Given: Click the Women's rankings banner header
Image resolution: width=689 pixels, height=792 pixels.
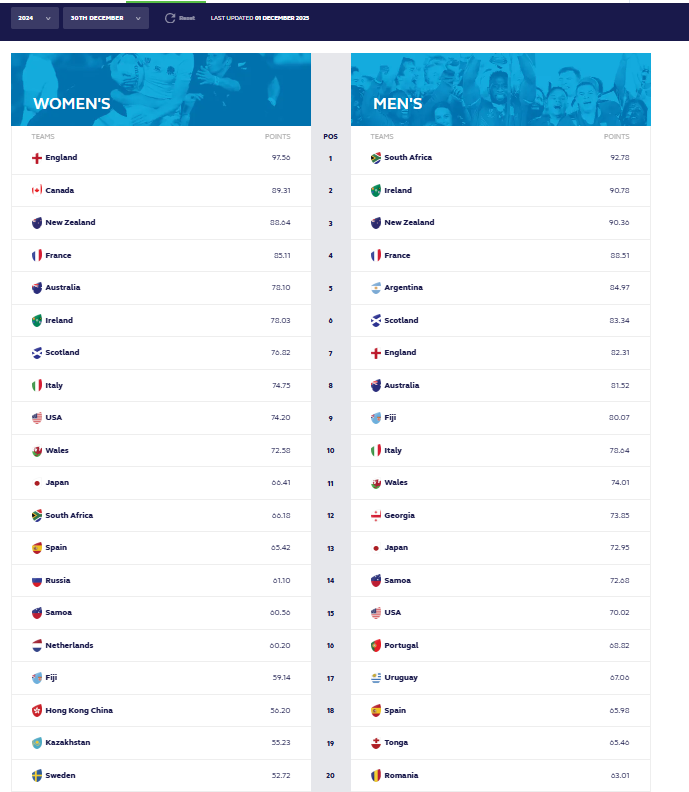Looking at the screenshot, I should [161, 90].
